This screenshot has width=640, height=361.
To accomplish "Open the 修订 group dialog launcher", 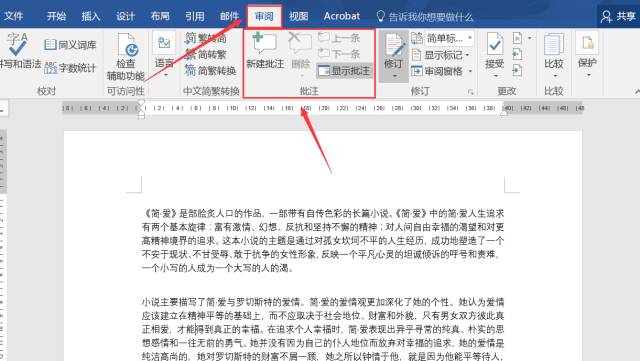I will (471, 92).
